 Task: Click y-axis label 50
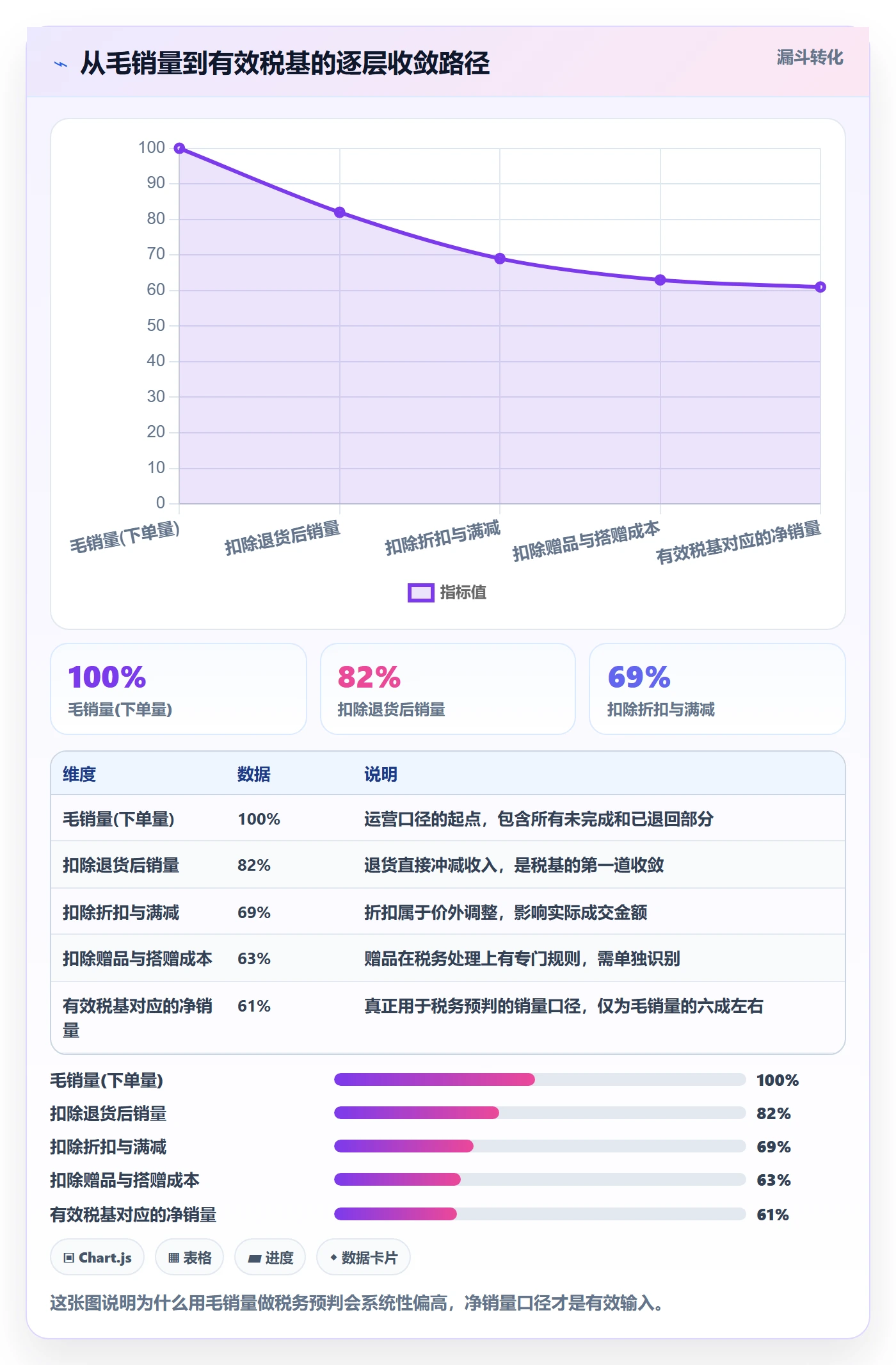click(156, 326)
